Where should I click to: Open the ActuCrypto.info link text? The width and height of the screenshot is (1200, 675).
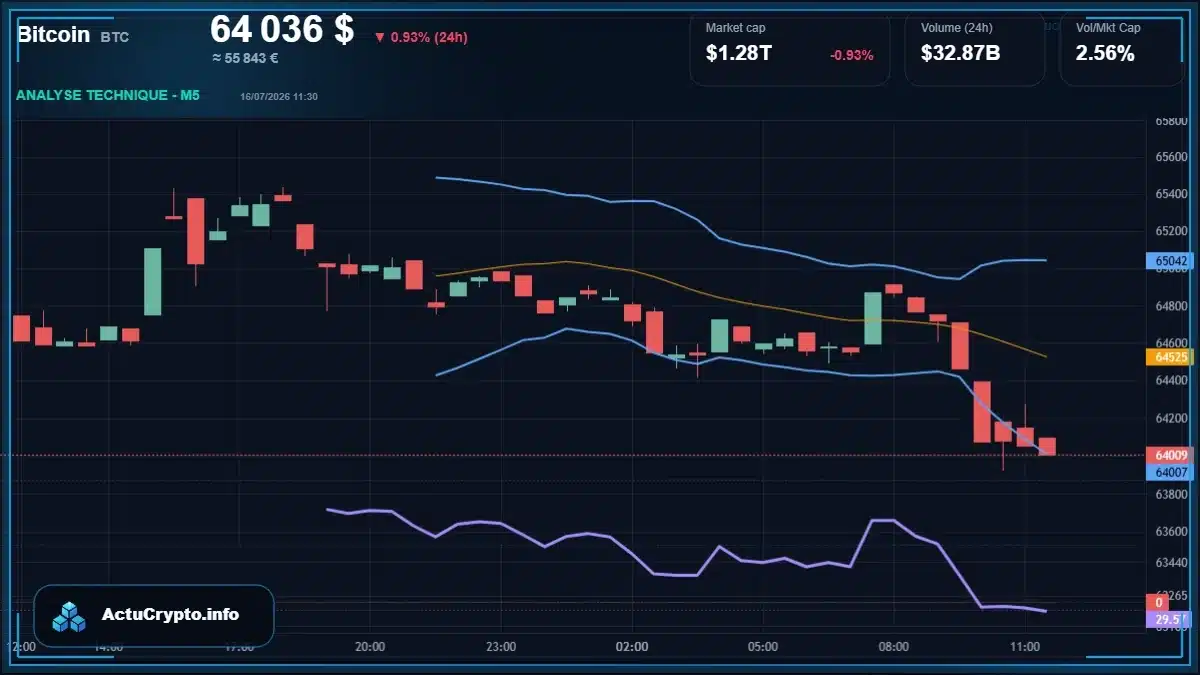click(170, 615)
